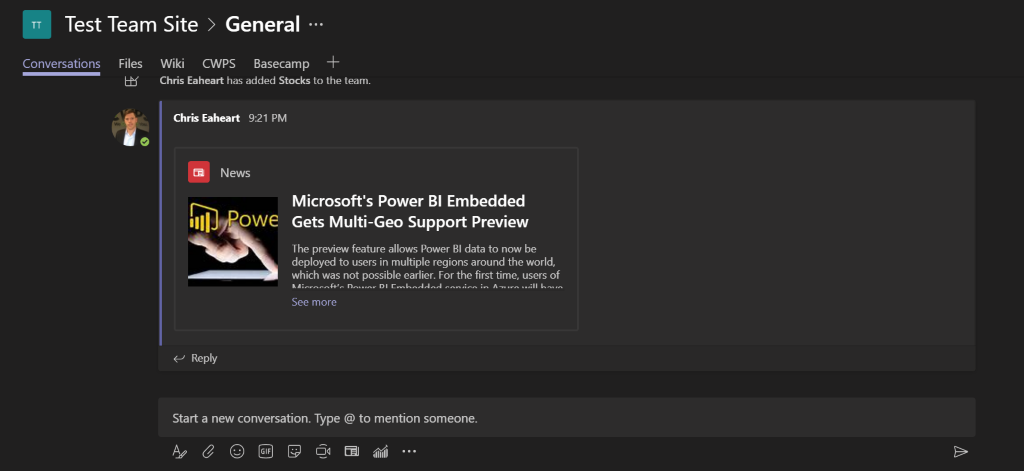This screenshot has width=1024, height=471.
Task: Open the Power BI Embedded news headline
Action: pyautogui.click(x=409, y=211)
